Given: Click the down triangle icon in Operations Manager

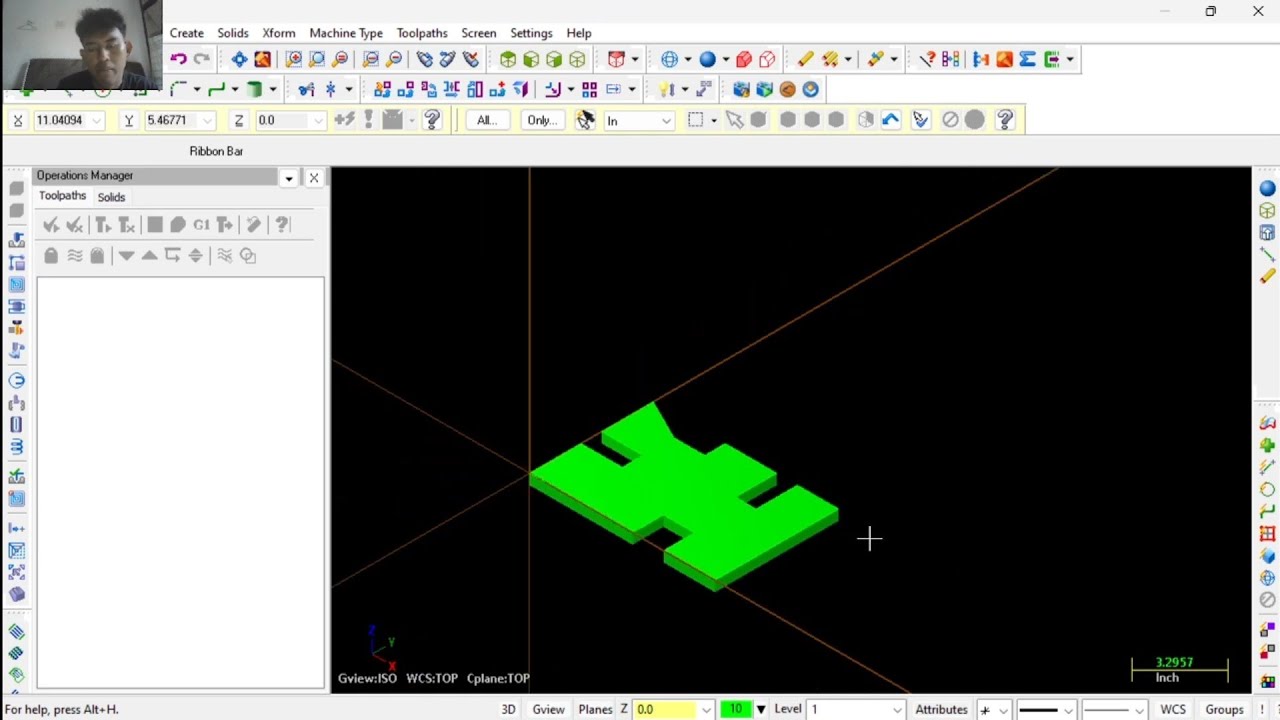Looking at the screenshot, I should (x=126, y=256).
